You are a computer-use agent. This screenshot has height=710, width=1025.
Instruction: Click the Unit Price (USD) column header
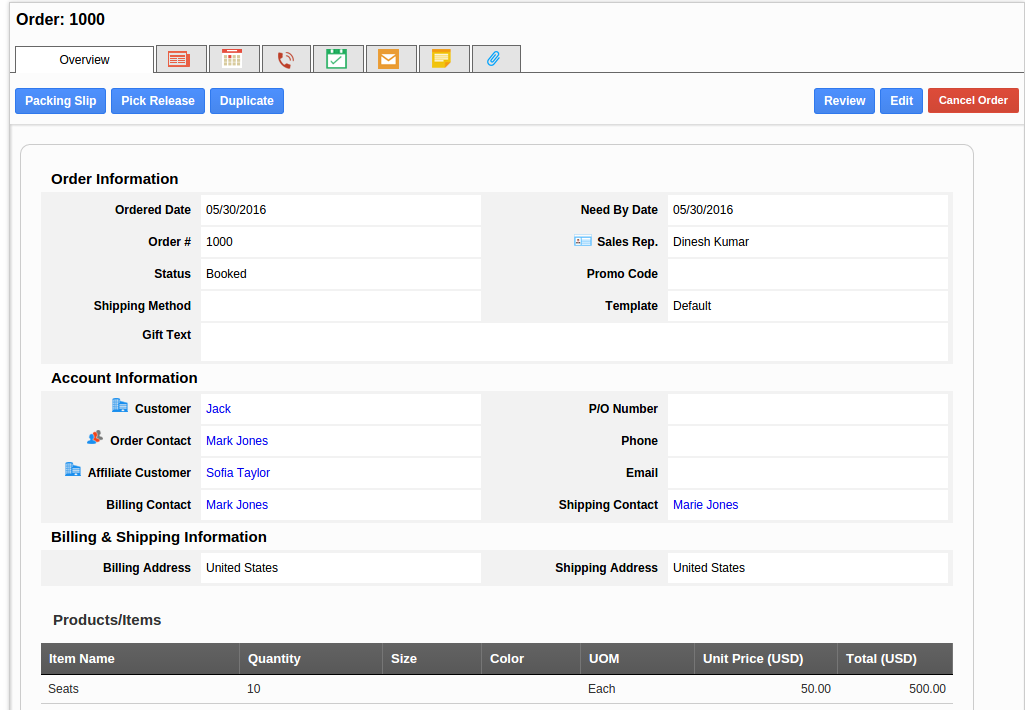[x=766, y=659]
